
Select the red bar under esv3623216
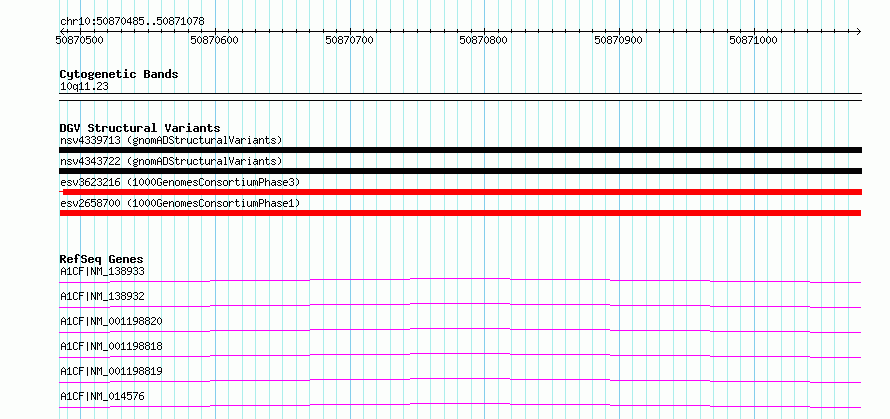[460, 192]
